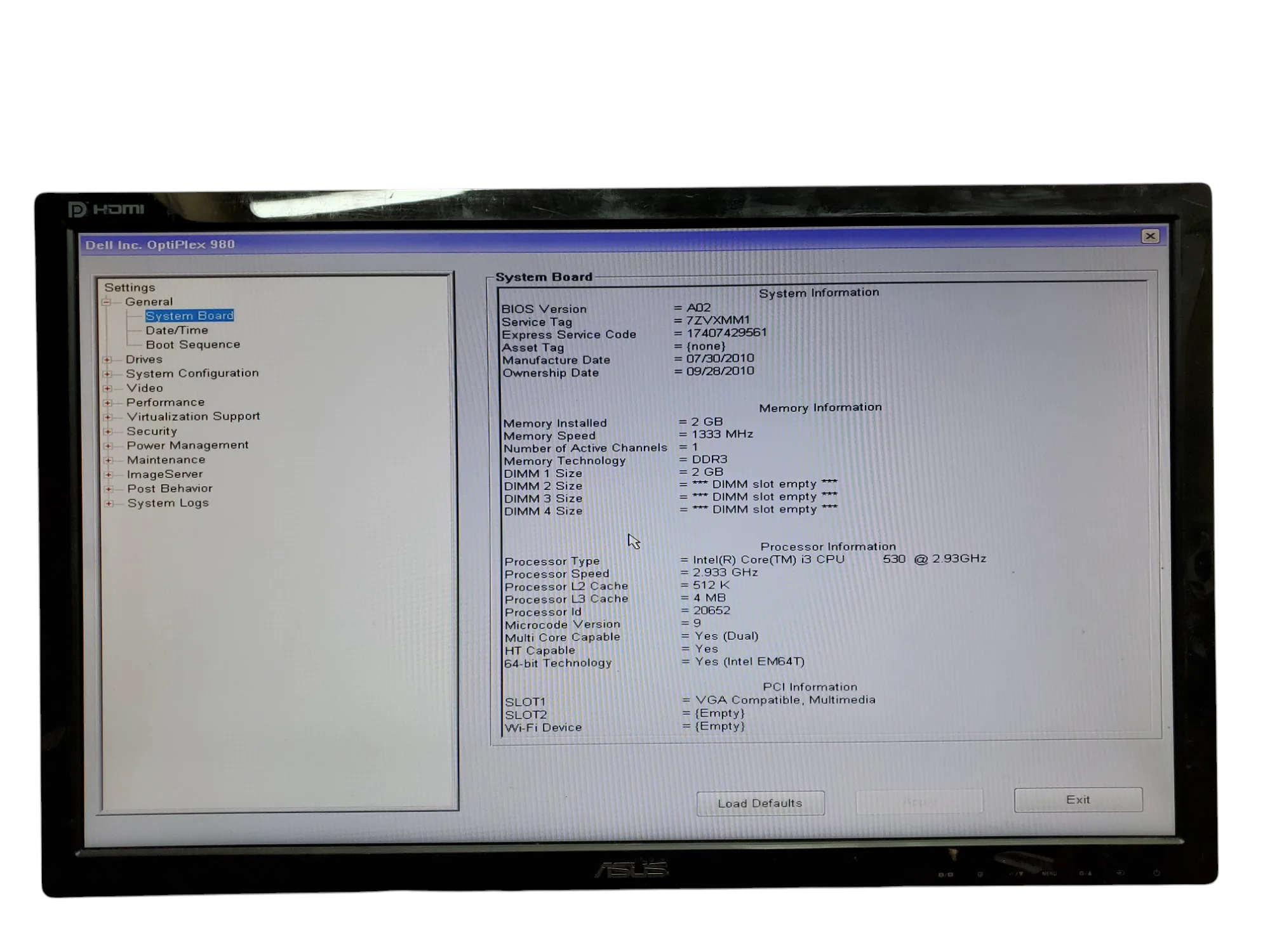Click the Processor L3 Cache value 4 MB

tap(709, 598)
